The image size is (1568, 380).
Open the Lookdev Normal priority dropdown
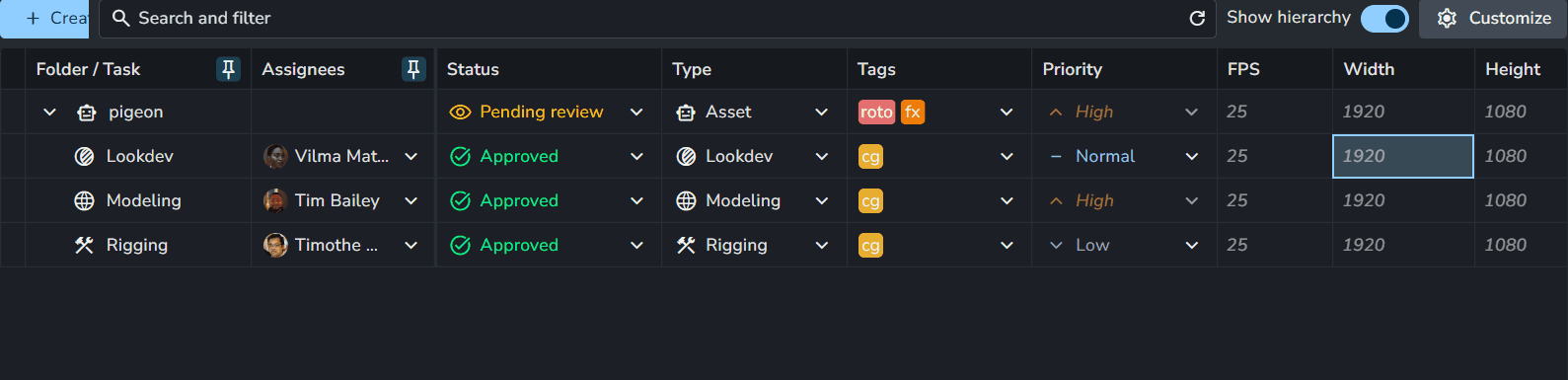[1192, 156]
